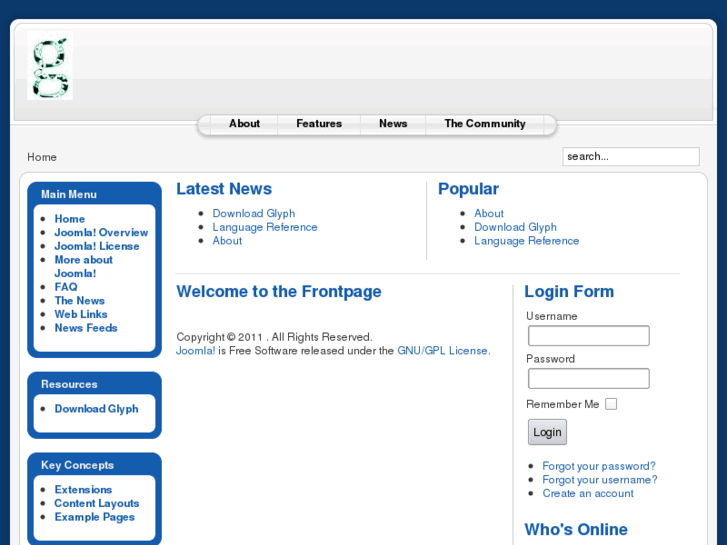This screenshot has width=727, height=545.
Task: Open Language Reference under Latest News
Action: coord(265,227)
